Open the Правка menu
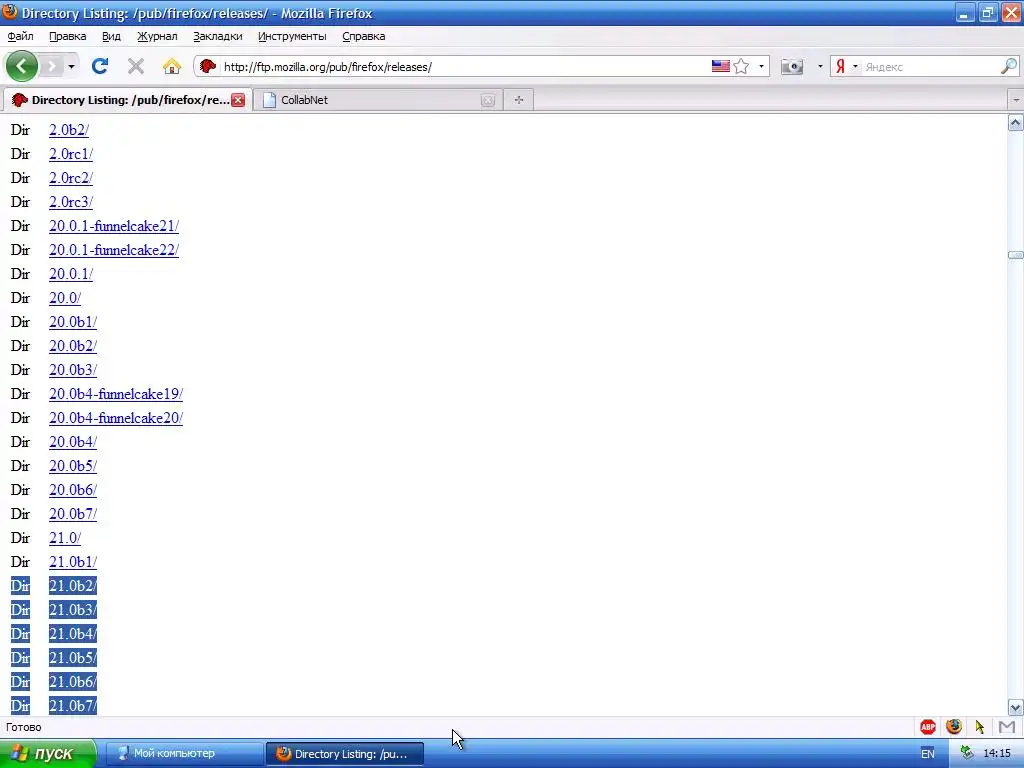 67,37
